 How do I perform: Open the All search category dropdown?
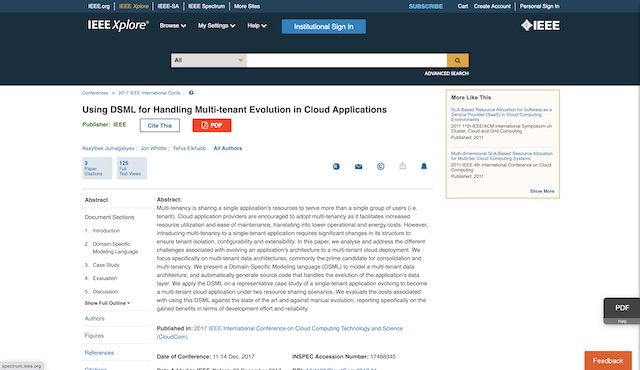click(x=209, y=60)
